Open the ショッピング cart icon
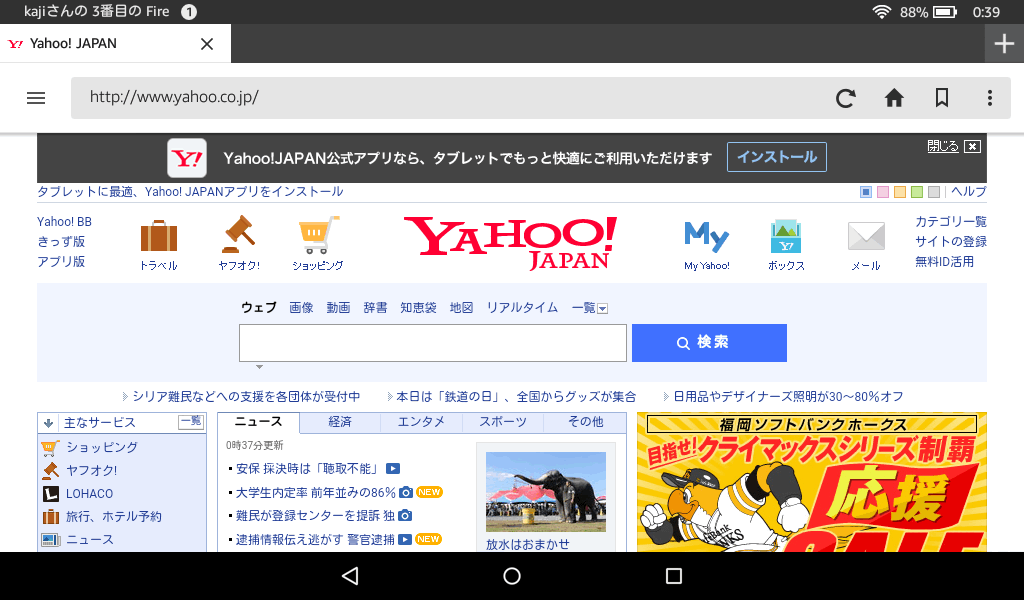This screenshot has width=1024, height=600. [318, 237]
